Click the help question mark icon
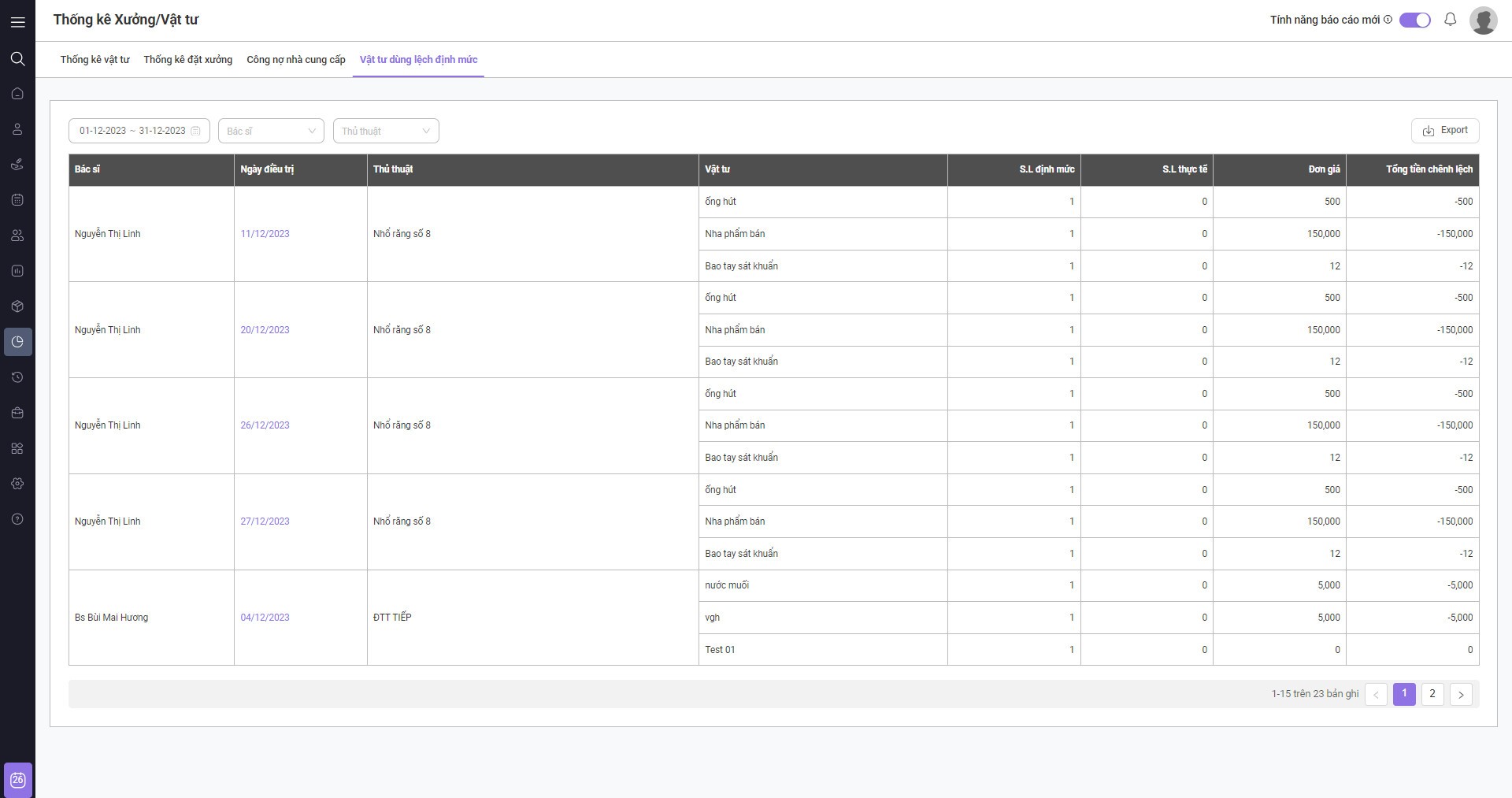1512x798 pixels. pos(17,519)
